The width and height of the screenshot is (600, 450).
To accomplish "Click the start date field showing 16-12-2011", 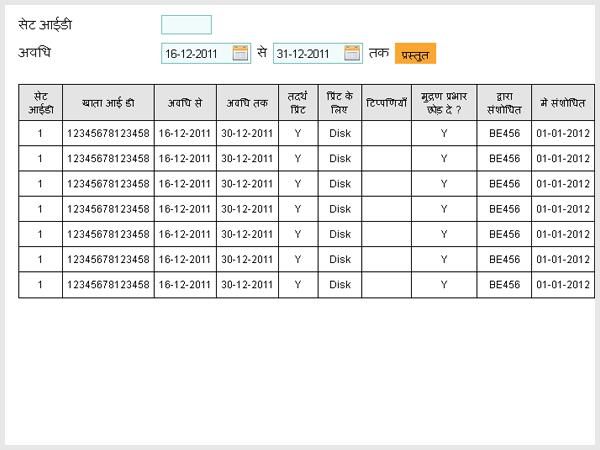I will [206, 53].
